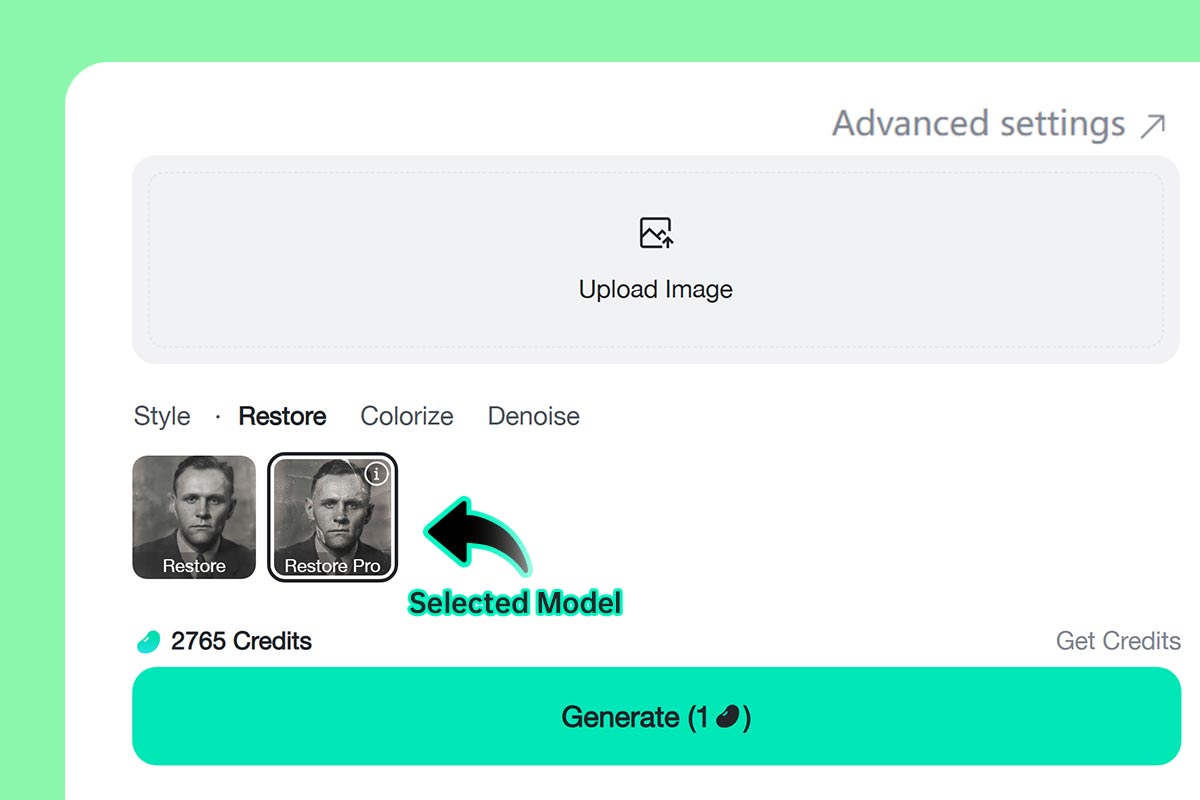Click the Generate button
This screenshot has height=800, width=1200.
[656, 716]
